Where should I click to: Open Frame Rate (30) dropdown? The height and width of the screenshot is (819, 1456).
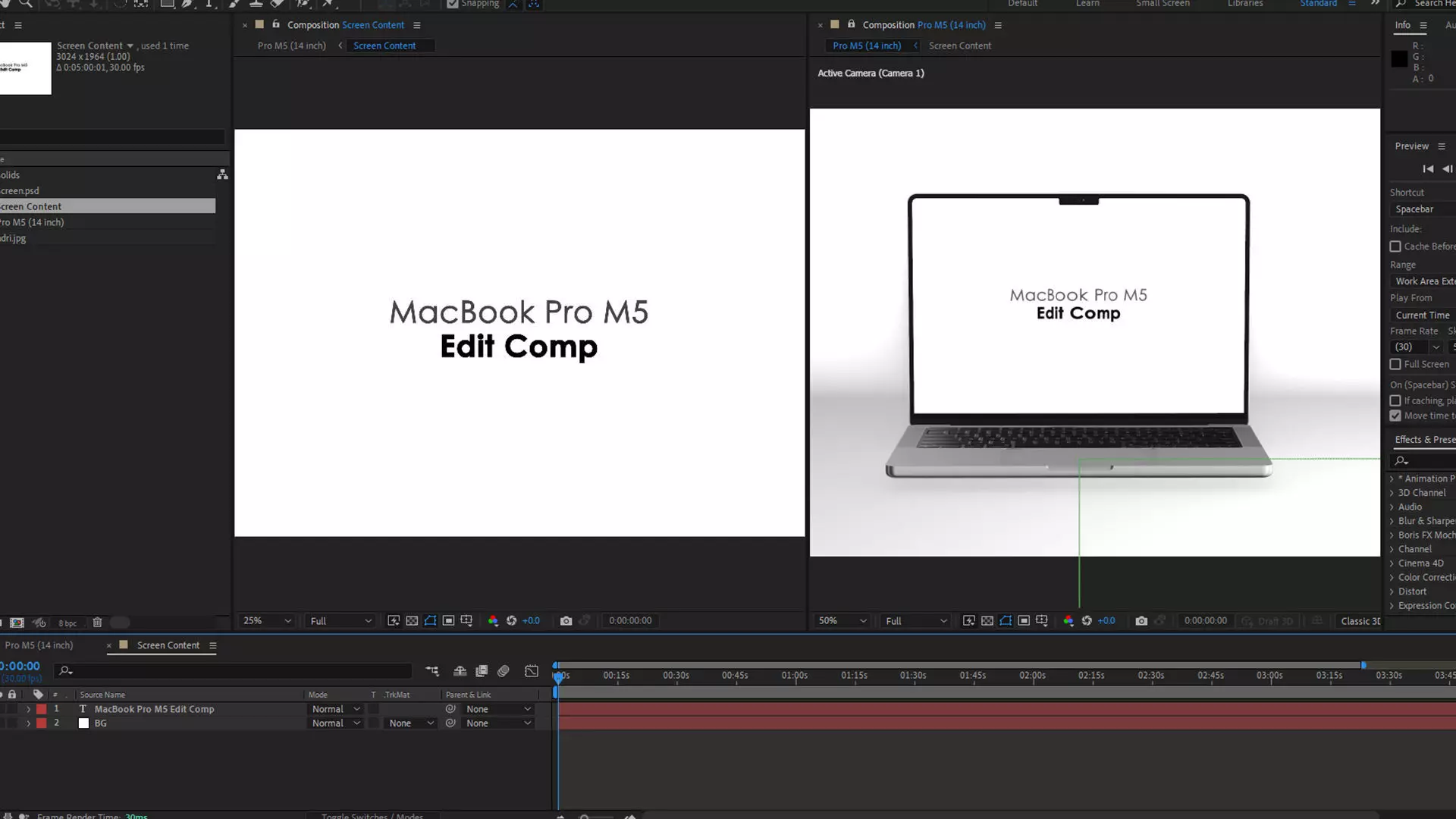1417,347
